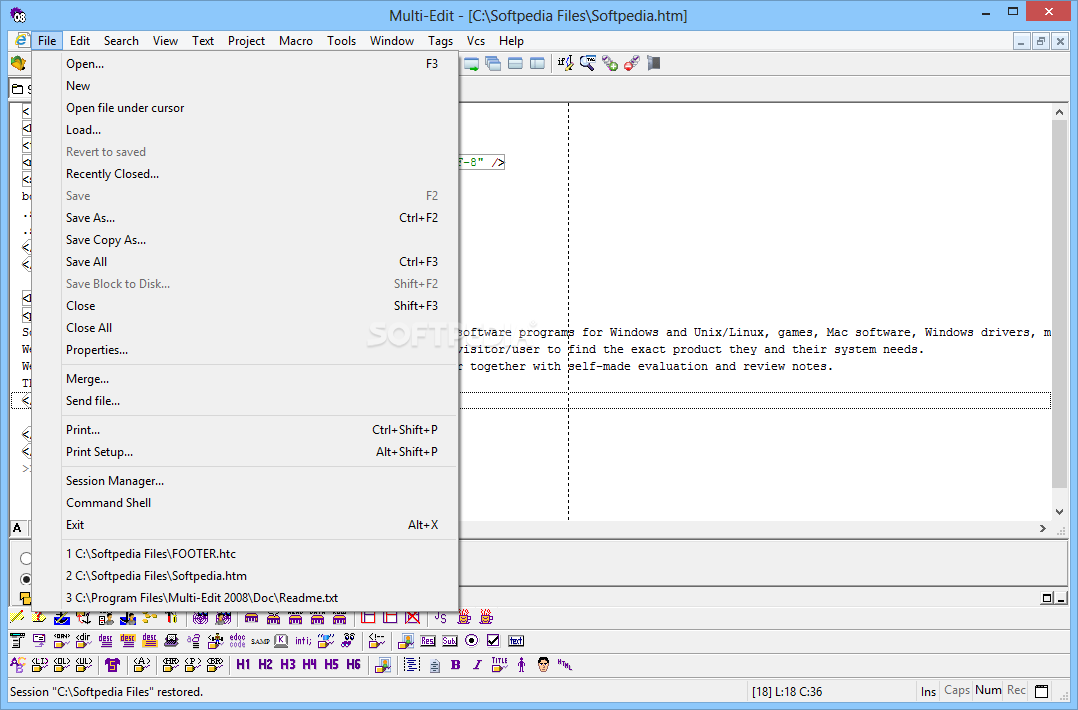Insert <A> anchor tag icon

point(142,665)
